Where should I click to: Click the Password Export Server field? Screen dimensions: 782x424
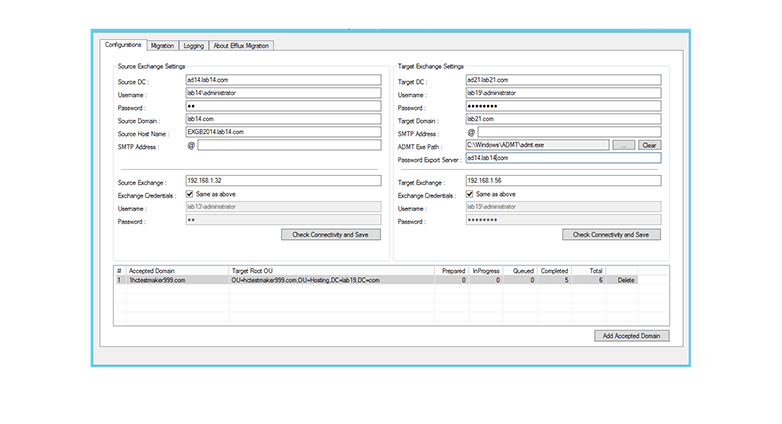pos(564,158)
